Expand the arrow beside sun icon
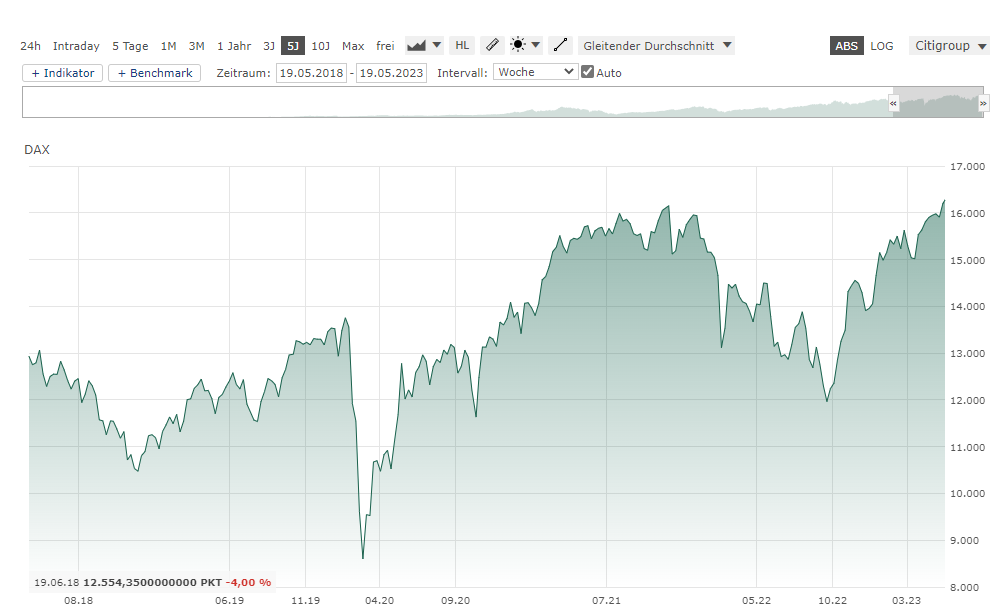 (x=536, y=45)
